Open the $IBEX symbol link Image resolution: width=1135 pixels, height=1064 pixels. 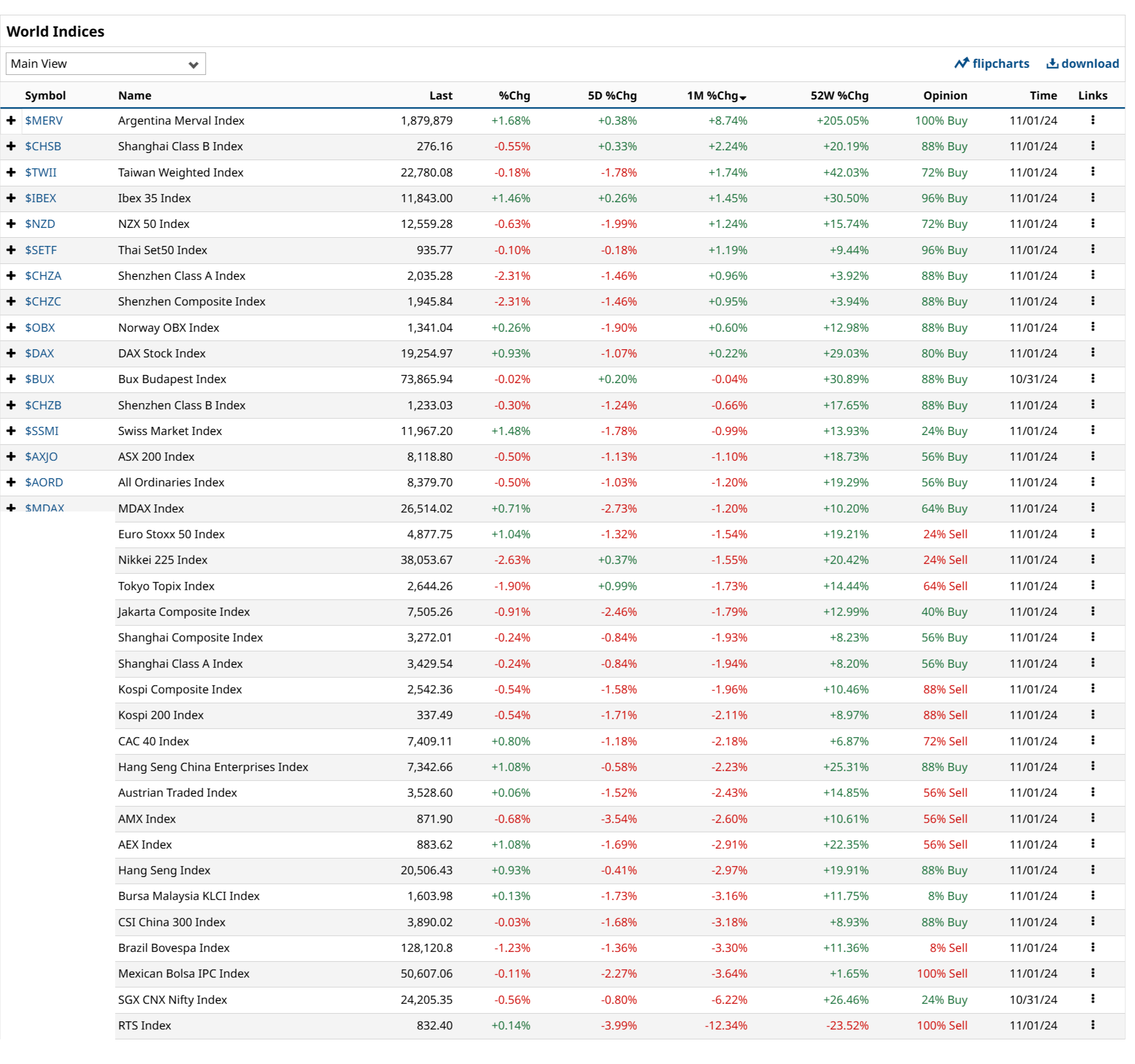(40, 198)
